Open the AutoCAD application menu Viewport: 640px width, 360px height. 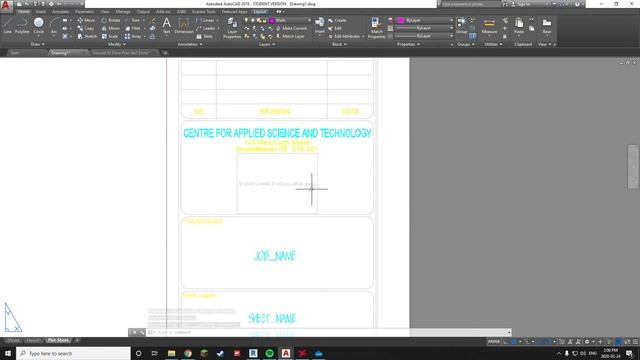coord(6,5)
